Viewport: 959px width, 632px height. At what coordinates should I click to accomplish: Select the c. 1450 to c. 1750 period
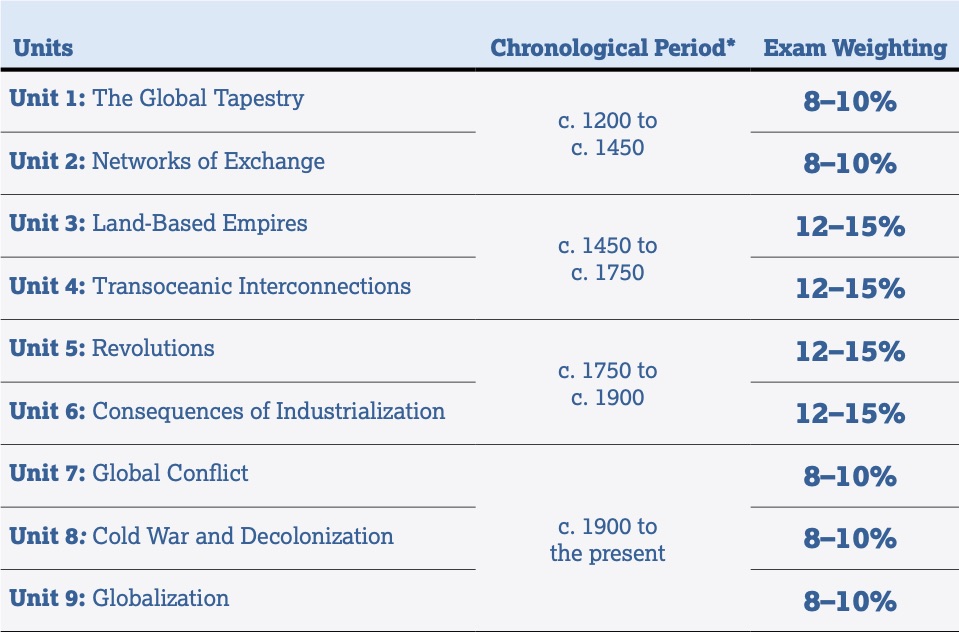click(x=607, y=259)
